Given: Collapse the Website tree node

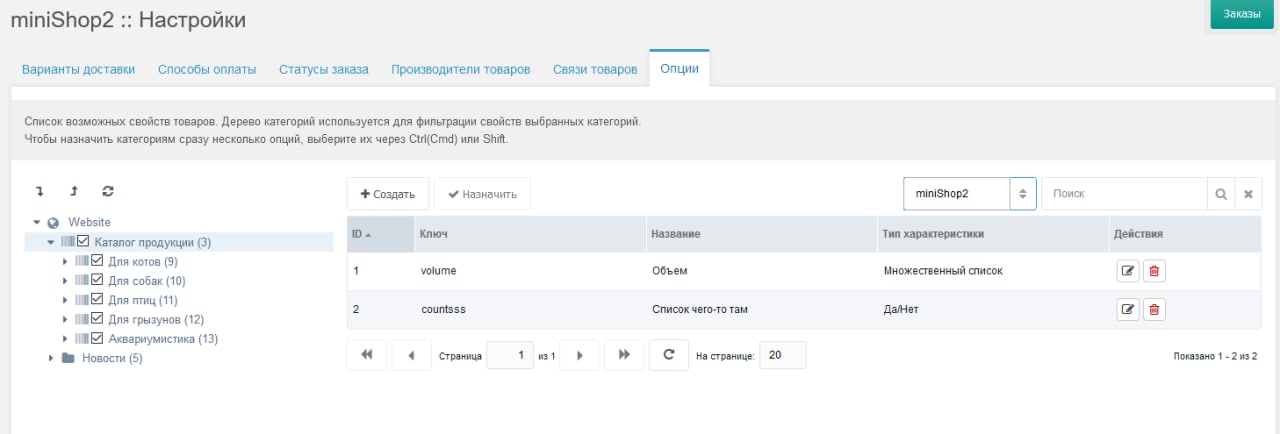Looking at the screenshot, I should tap(37, 223).
